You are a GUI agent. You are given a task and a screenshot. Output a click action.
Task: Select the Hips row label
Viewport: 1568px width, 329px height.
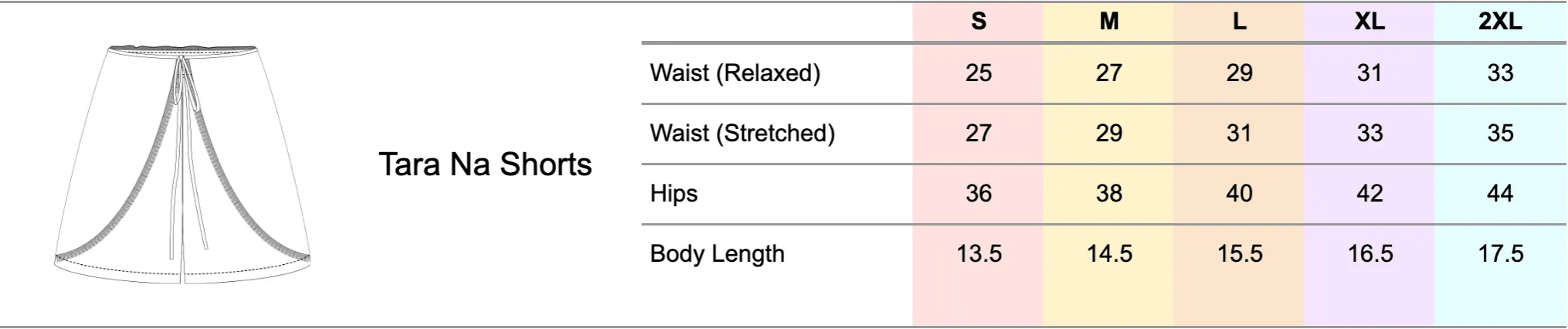[674, 194]
